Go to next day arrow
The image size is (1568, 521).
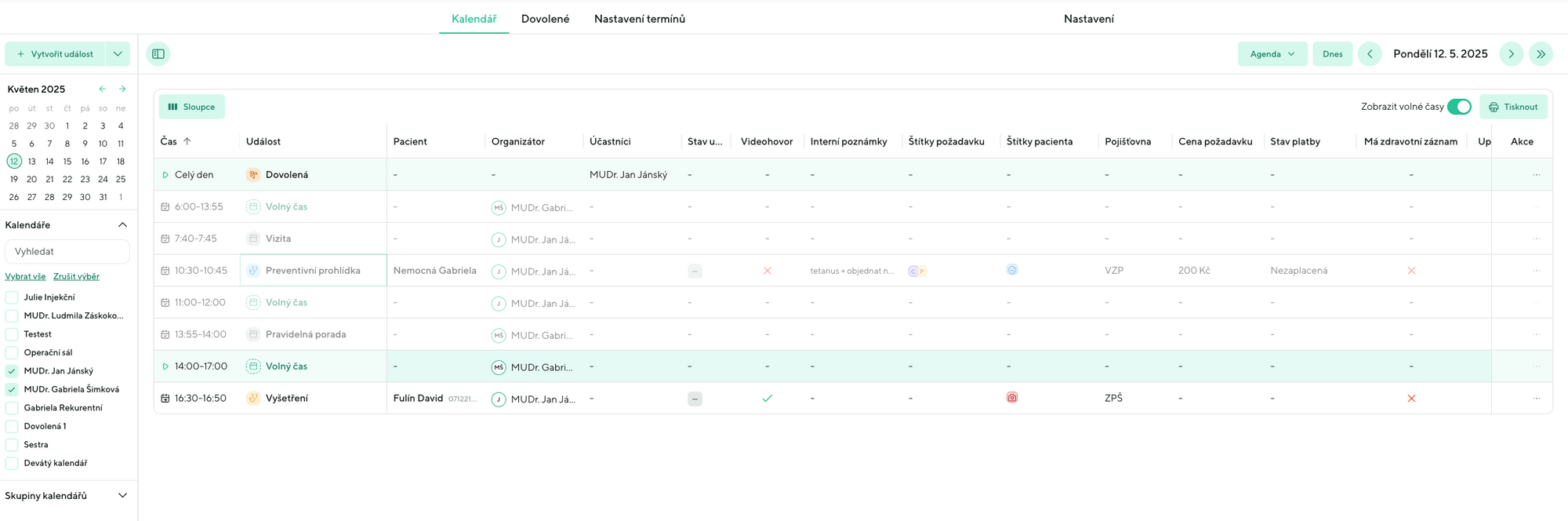click(x=1511, y=54)
